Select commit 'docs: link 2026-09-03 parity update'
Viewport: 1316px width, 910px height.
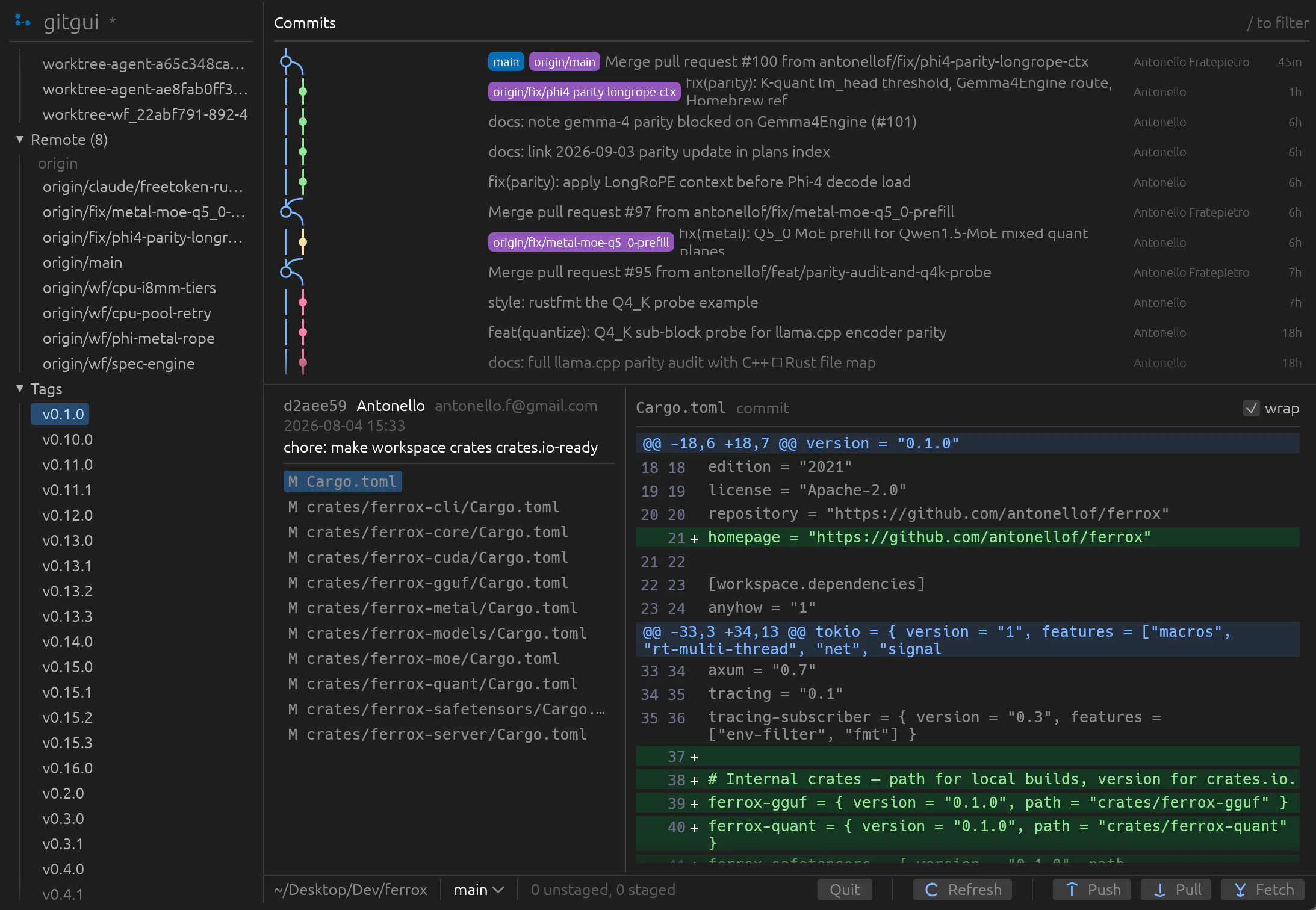pos(659,152)
